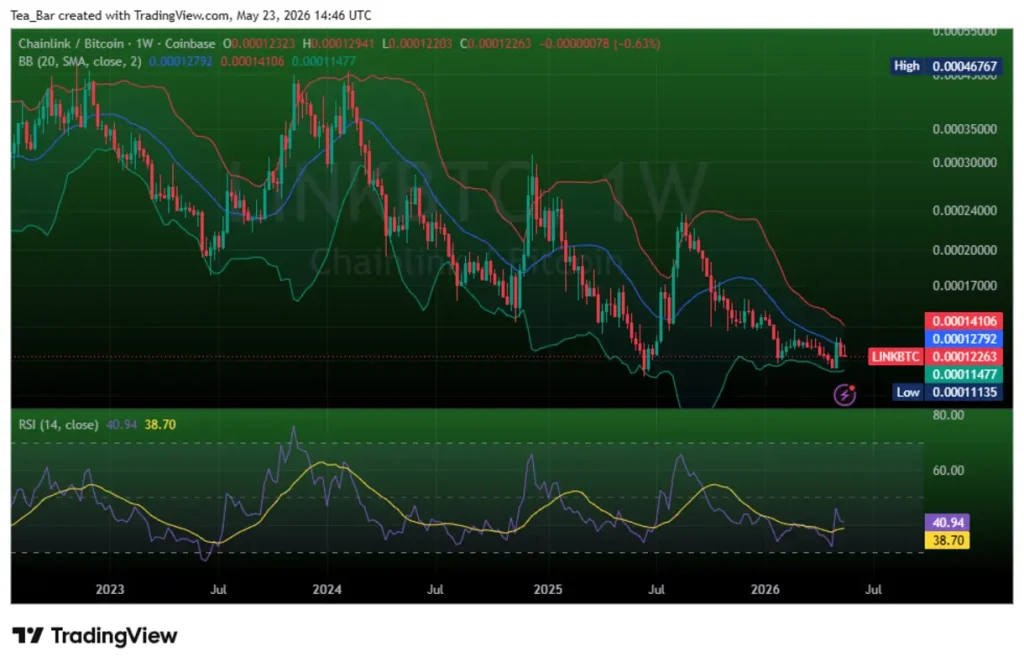Click the green 0.00011477 lower band label
1024x667 pixels.
pyautogui.click(x=964, y=374)
